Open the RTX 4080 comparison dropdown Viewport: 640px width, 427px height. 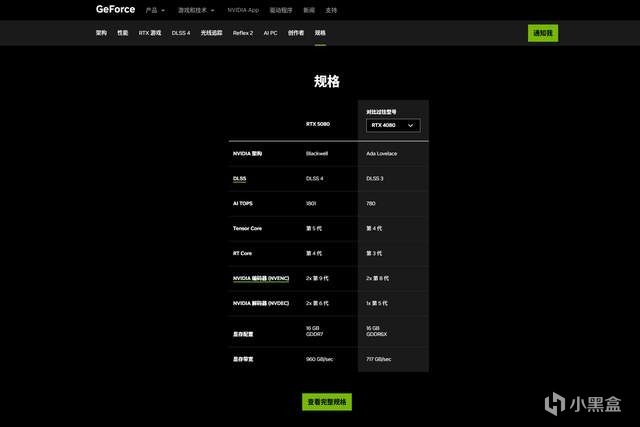[x=393, y=125]
